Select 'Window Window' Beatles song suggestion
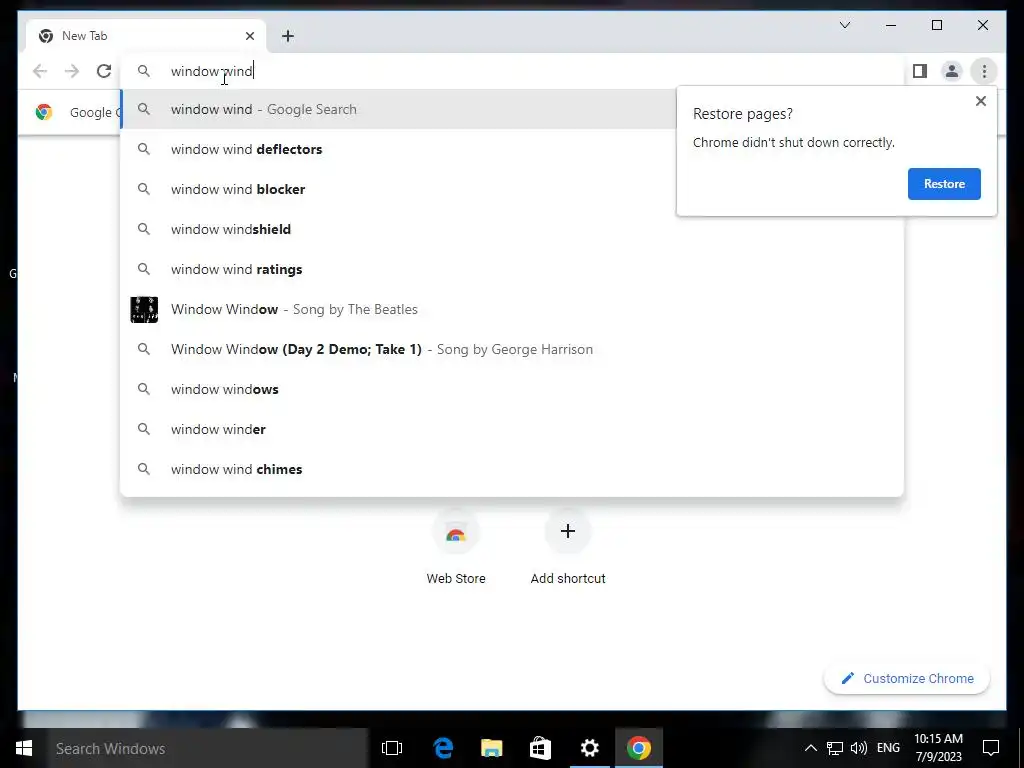The width and height of the screenshot is (1024, 768). (512, 309)
